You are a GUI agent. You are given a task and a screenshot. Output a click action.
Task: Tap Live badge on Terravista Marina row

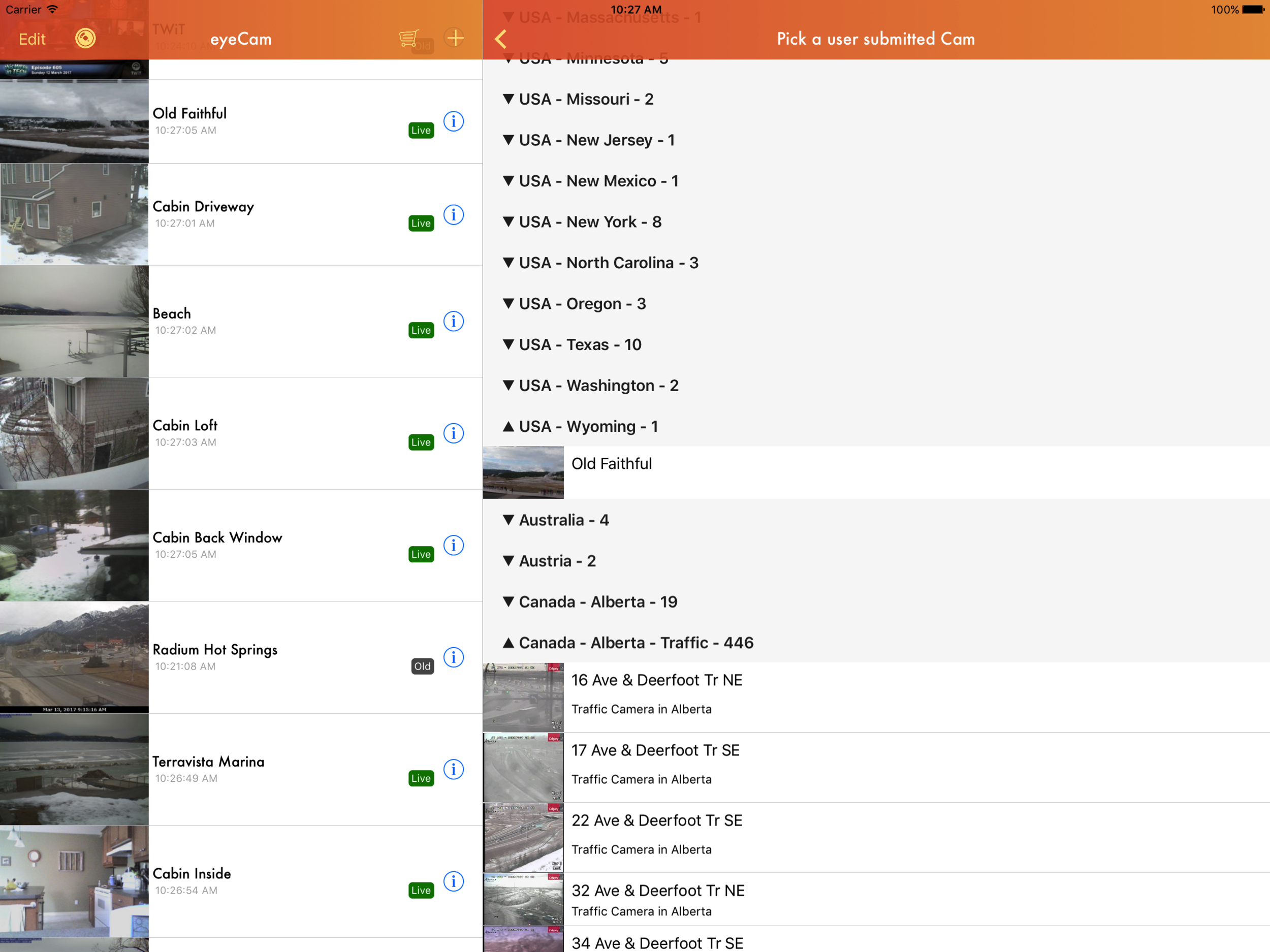click(x=421, y=778)
